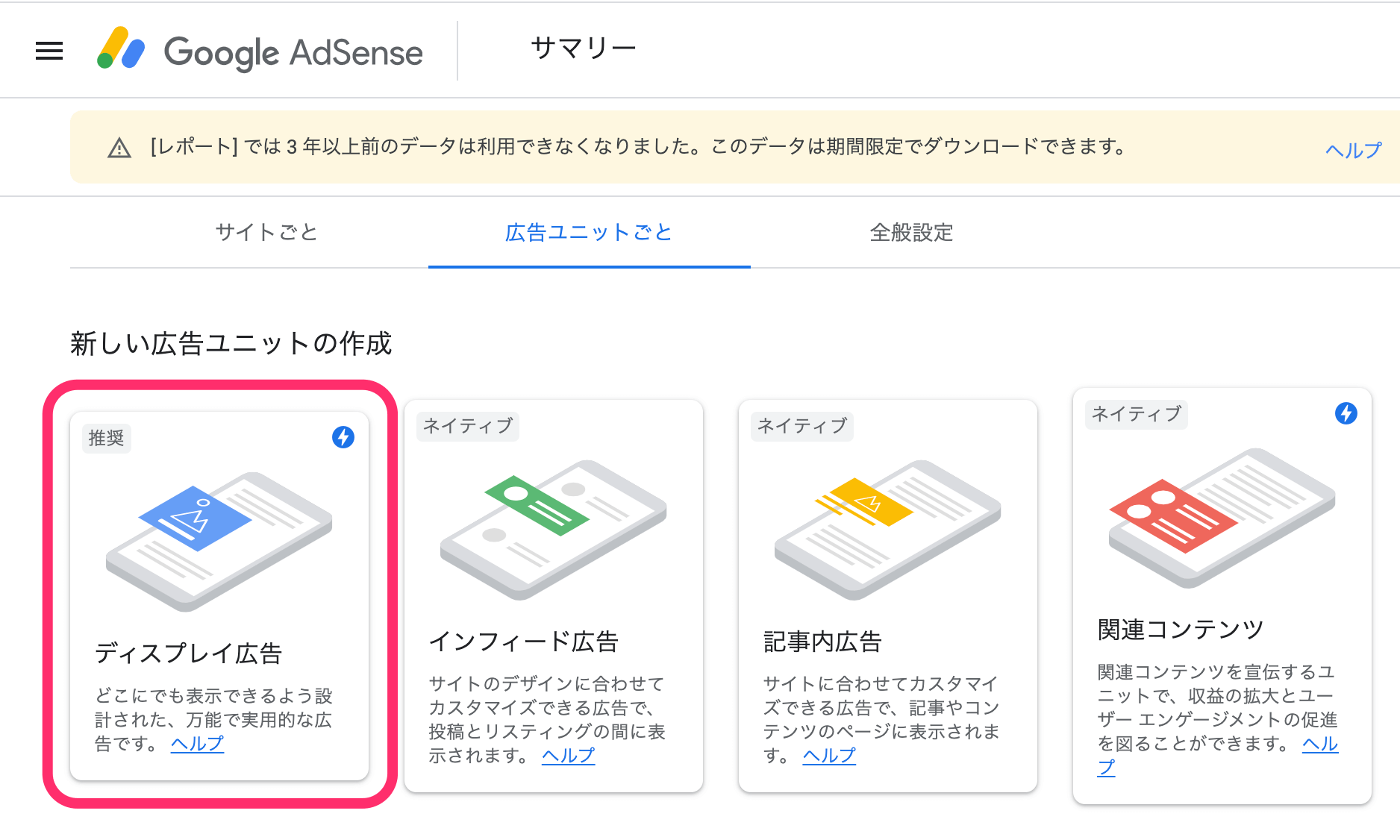1400x840 pixels.
Task: Switch to the サイトごと tab
Action: pos(266,233)
